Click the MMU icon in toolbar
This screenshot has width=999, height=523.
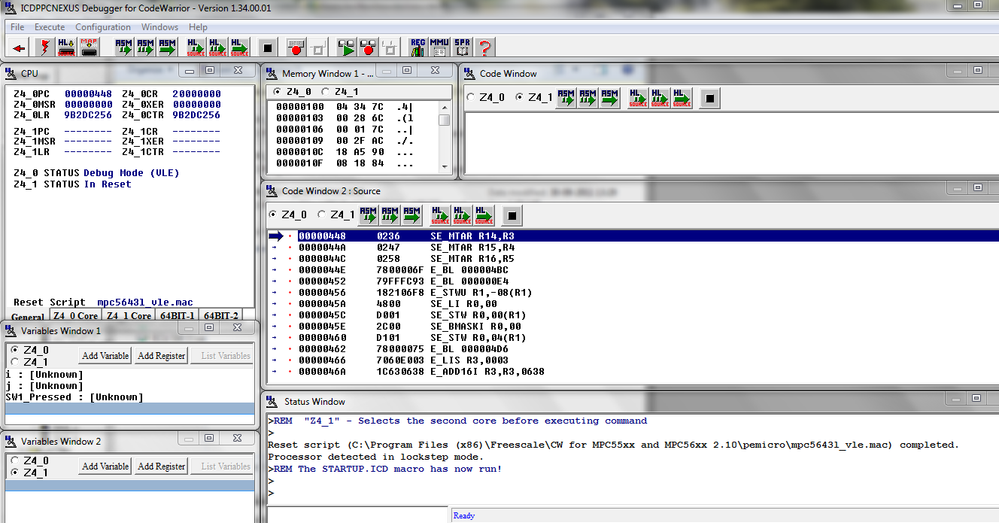[x=440, y=48]
